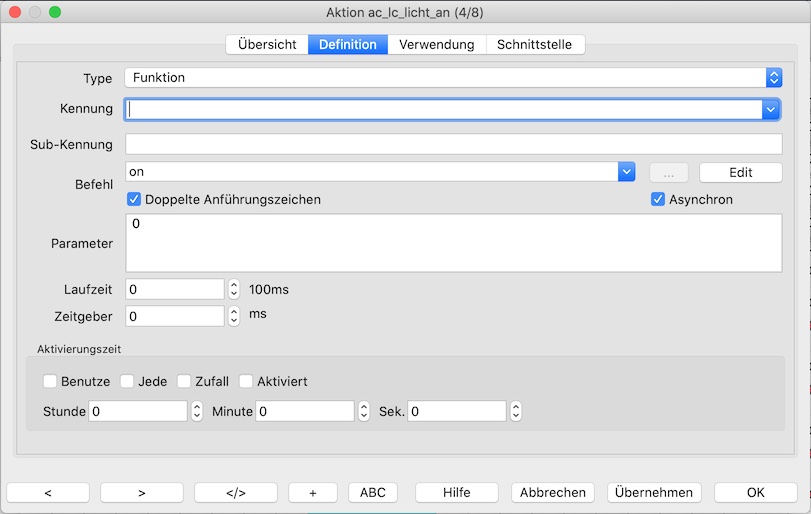
Task: Click the Parameter text area
Action: point(453,243)
